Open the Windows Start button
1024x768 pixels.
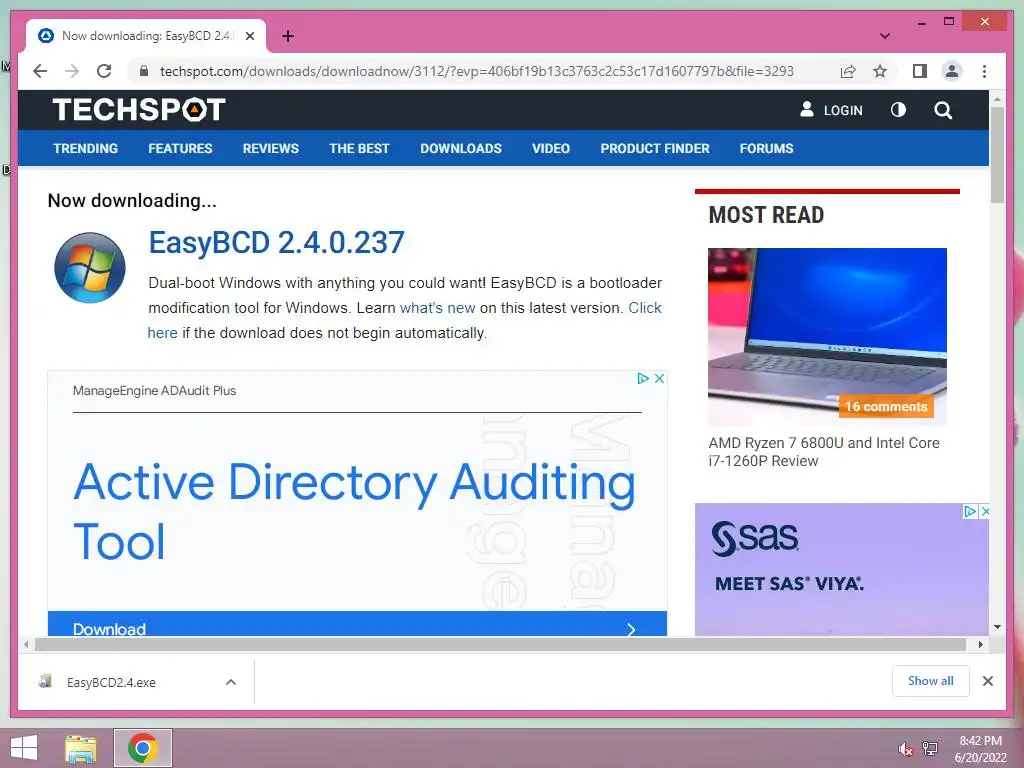coord(24,748)
